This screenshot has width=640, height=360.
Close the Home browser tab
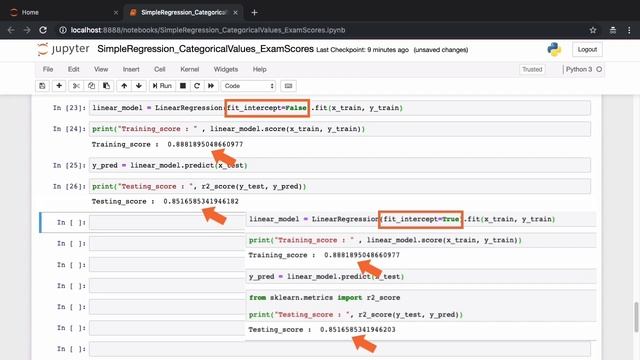click(x=116, y=13)
